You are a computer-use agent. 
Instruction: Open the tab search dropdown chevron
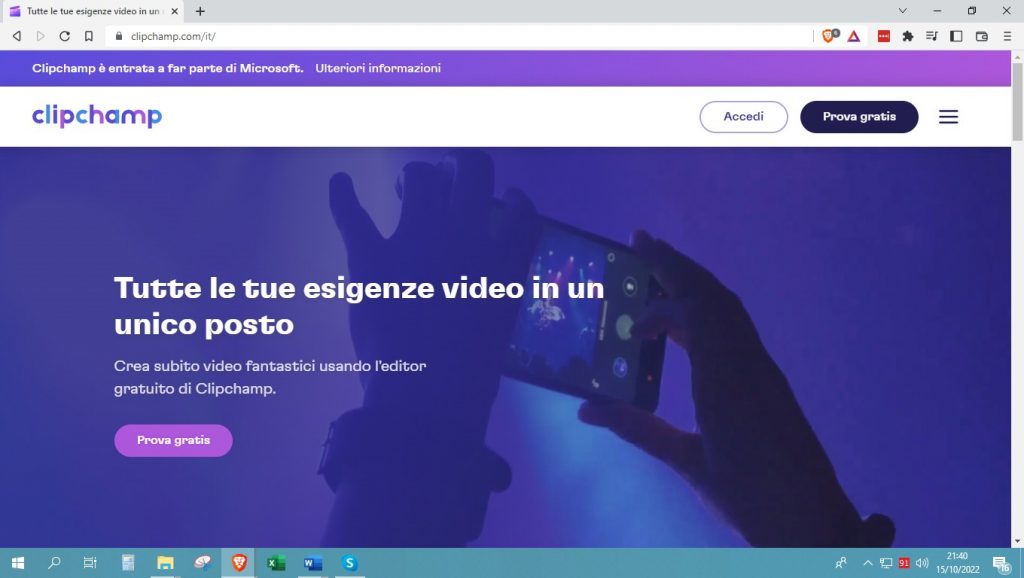pyautogui.click(x=903, y=10)
